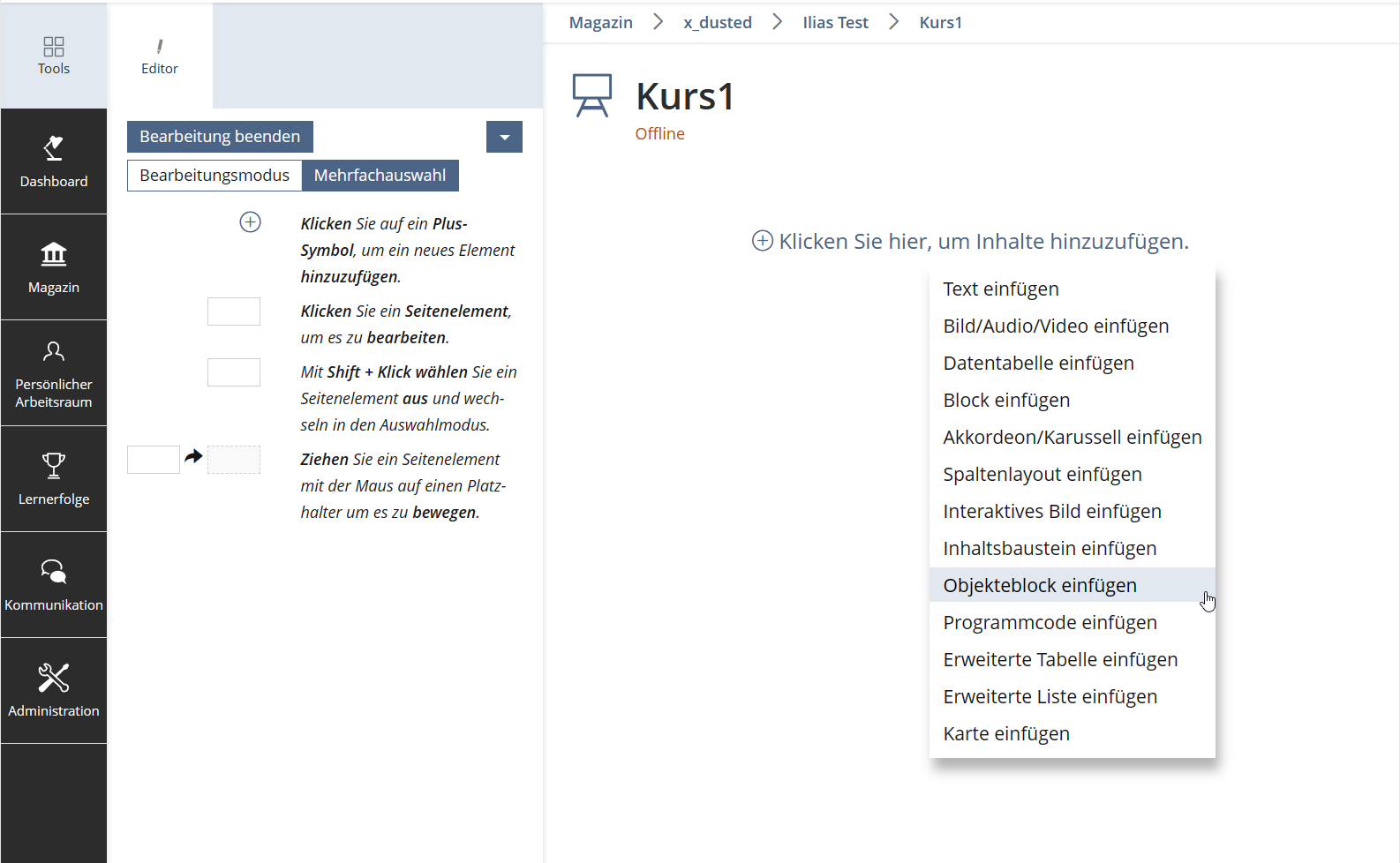The width and height of the screenshot is (1400, 863).
Task: Open Magazin from the sidebar
Action: click(54, 255)
